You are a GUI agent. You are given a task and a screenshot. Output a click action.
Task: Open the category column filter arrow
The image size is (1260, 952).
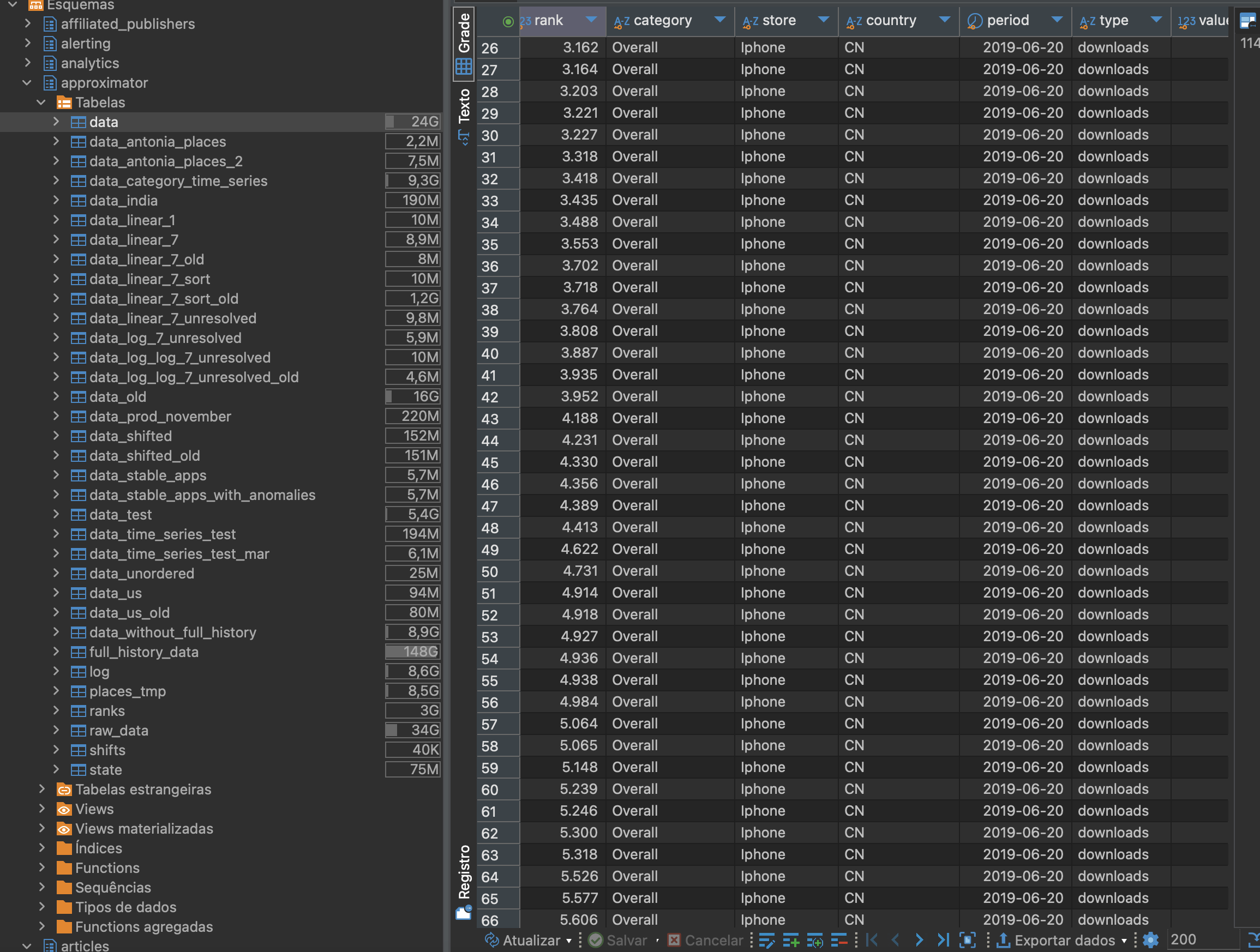[x=720, y=20]
